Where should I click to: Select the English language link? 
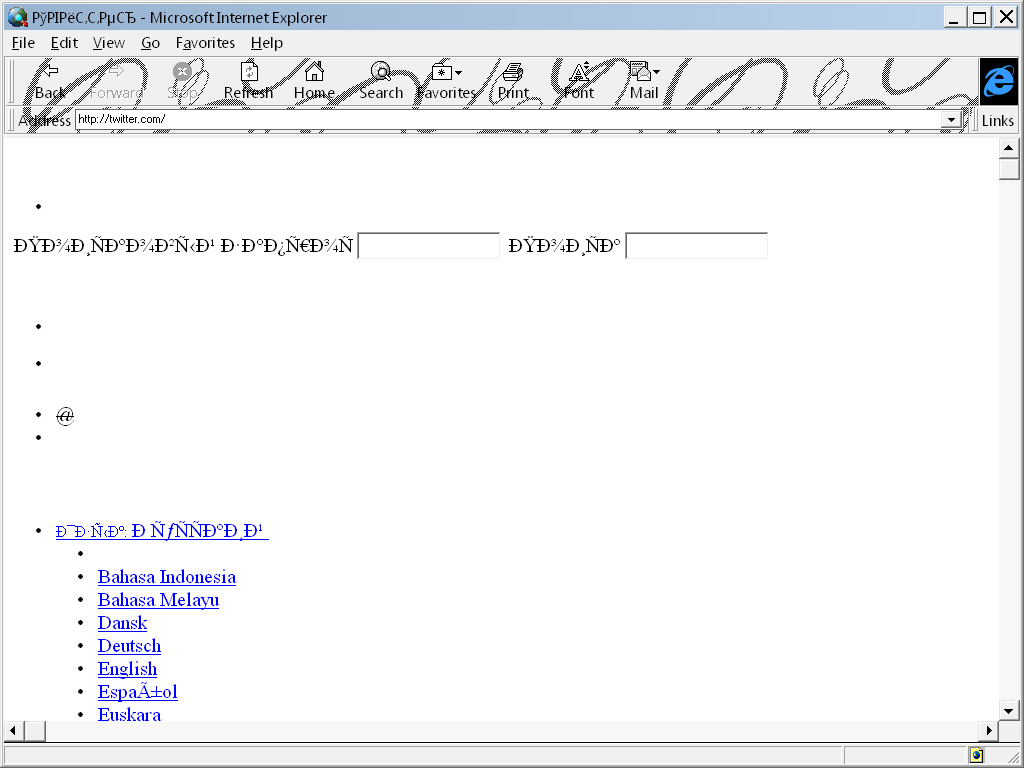(127, 668)
